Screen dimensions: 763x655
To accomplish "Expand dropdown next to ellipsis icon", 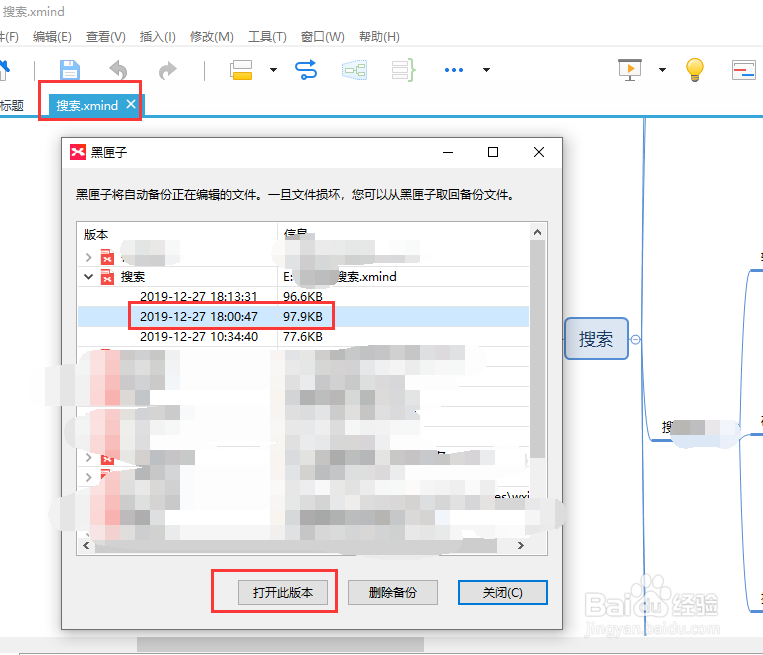I will [x=486, y=70].
